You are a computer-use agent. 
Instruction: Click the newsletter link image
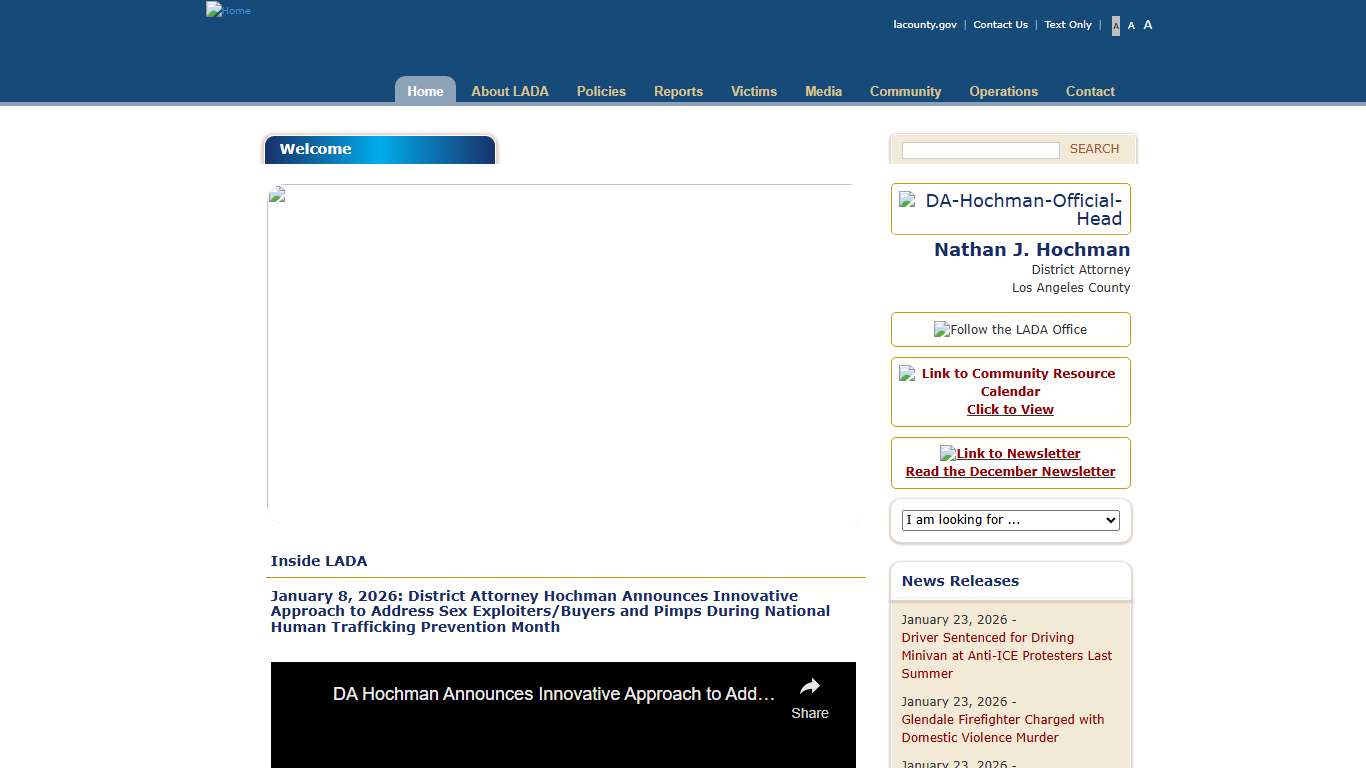[1010, 453]
